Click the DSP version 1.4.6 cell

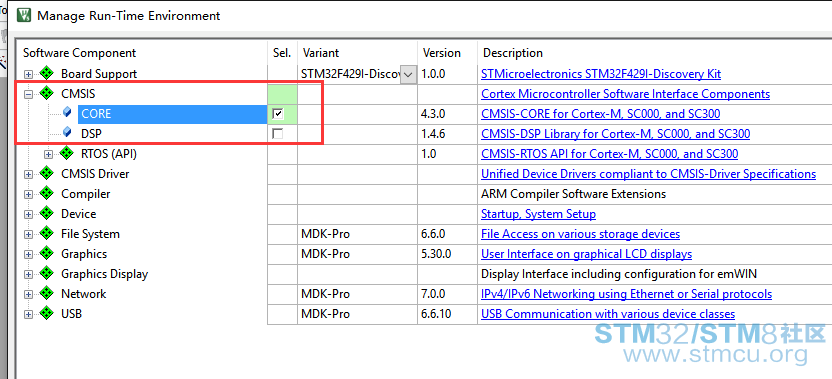click(448, 134)
